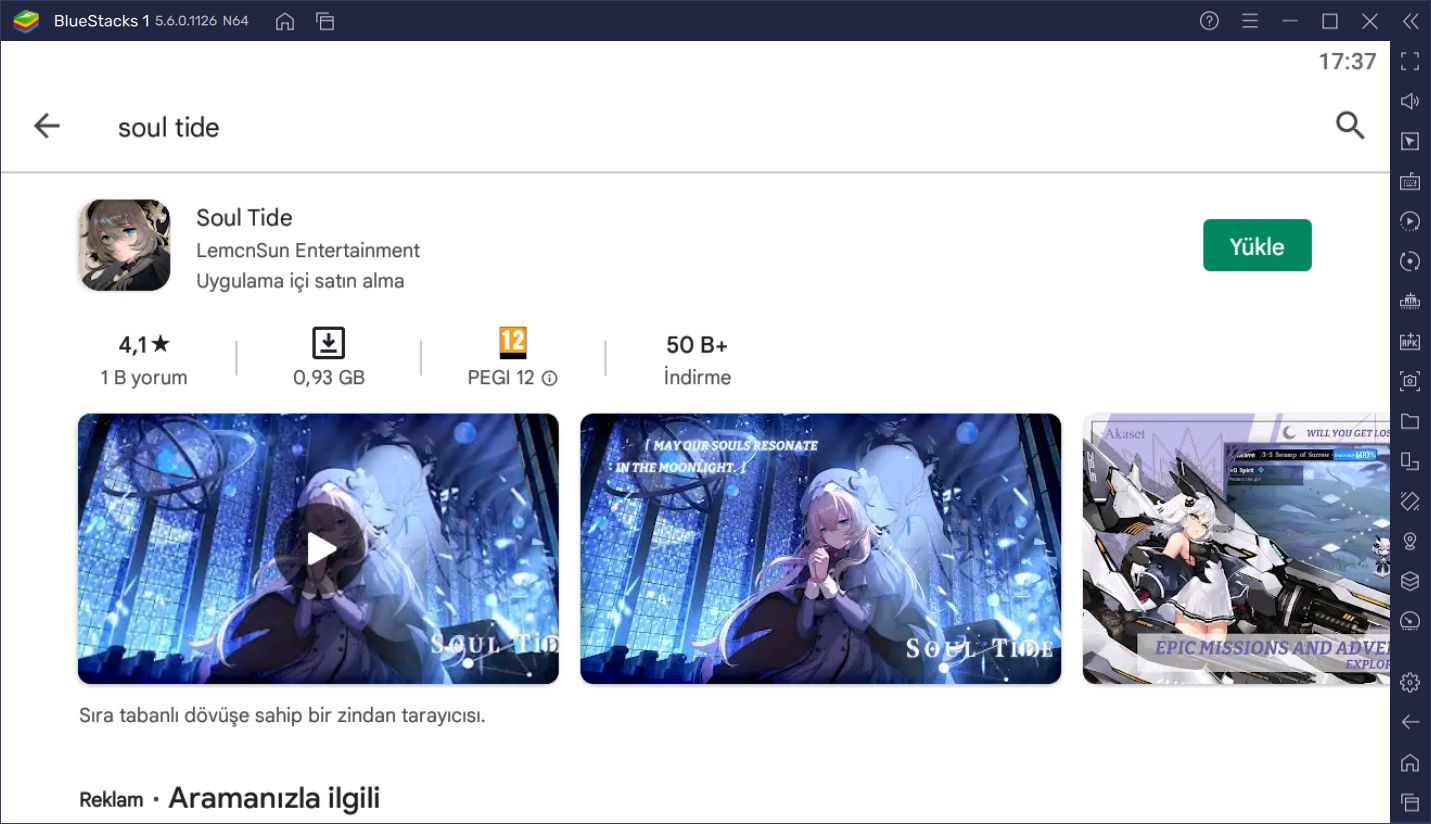The width and height of the screenshot is (1431, 824).
Task: Click the 'Aramanızla ilgili' heading
Action: click(x=274, y=798)
